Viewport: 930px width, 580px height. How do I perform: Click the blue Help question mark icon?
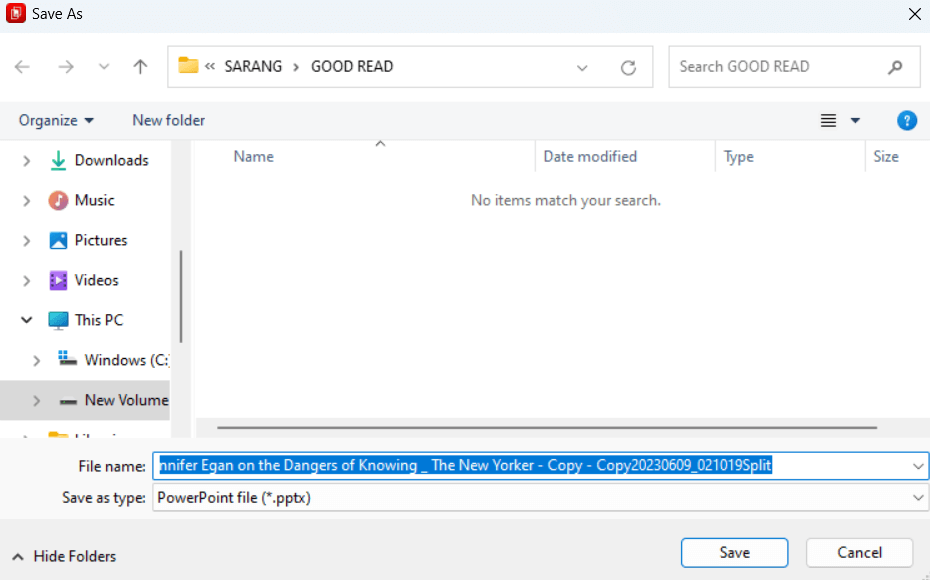(906, 121)
